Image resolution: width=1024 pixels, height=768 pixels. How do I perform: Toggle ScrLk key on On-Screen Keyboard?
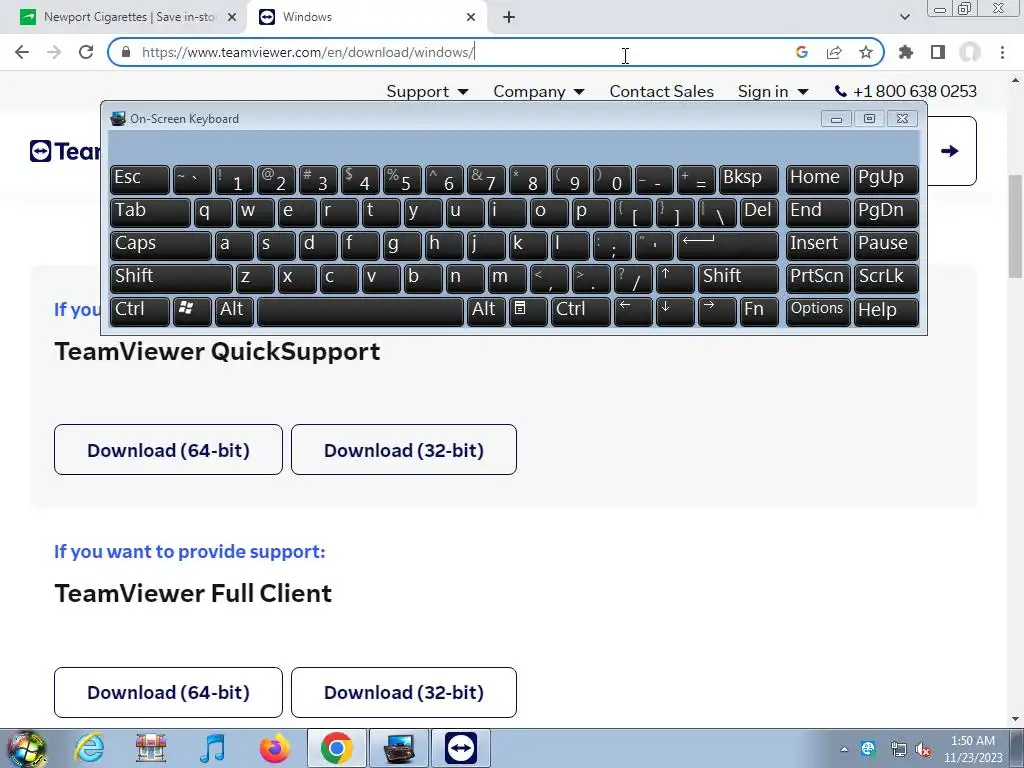886,278
